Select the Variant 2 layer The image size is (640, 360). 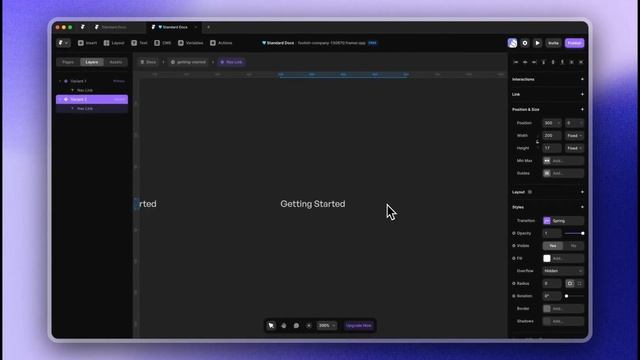92,99
